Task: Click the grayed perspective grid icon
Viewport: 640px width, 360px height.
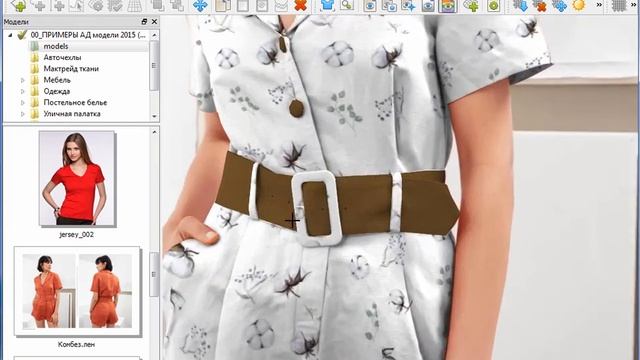Action: point(135,5)
